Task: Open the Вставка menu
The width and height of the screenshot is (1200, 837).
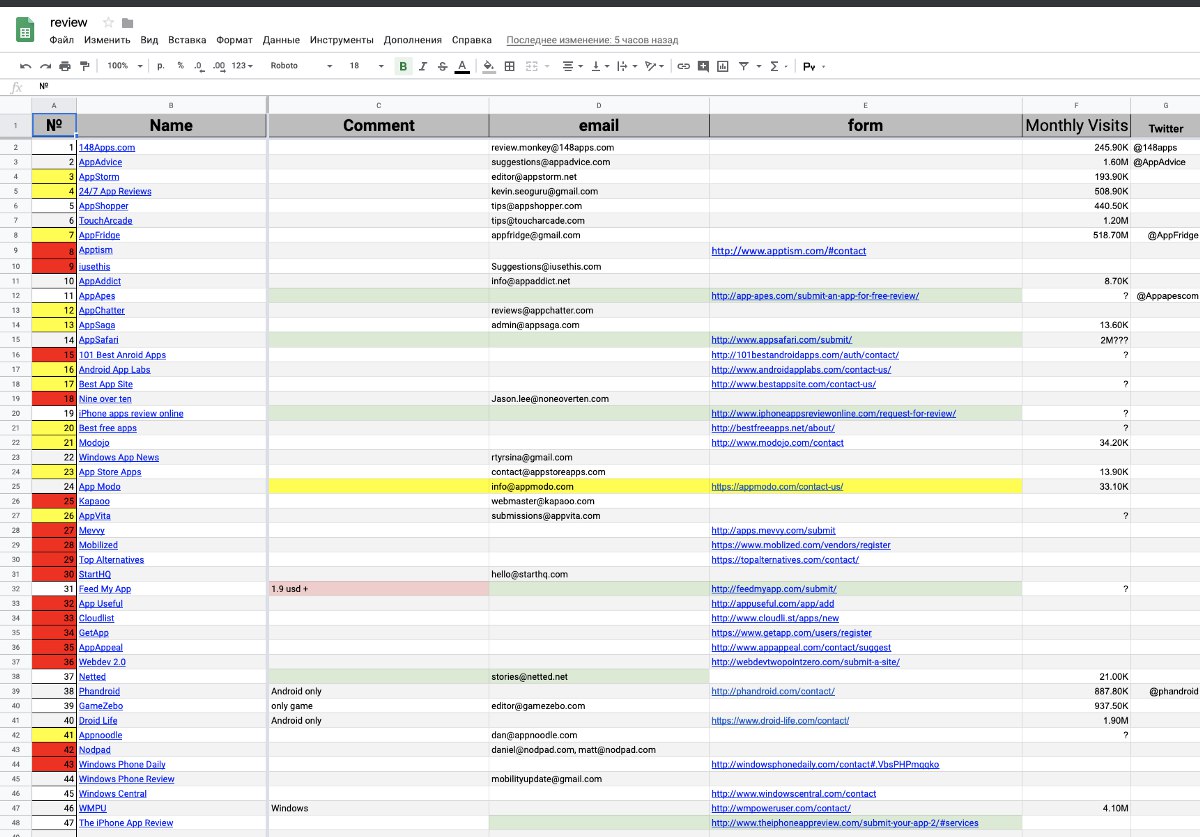Action: pos(188,40)
